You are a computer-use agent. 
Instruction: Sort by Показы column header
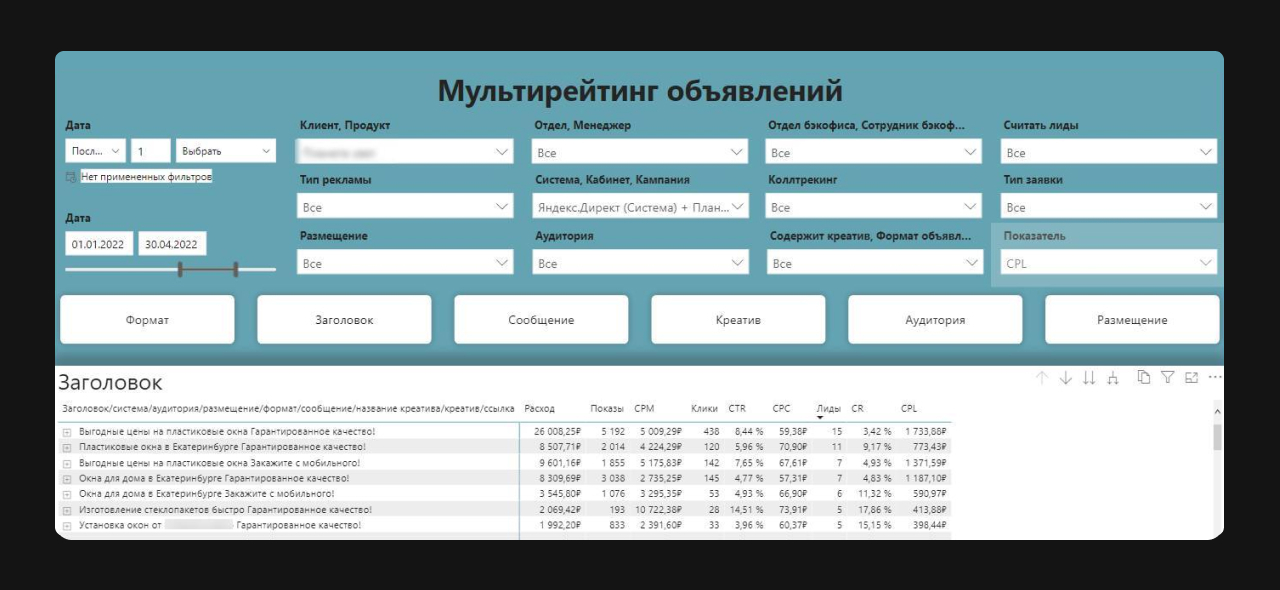click(x=606, y=408)
